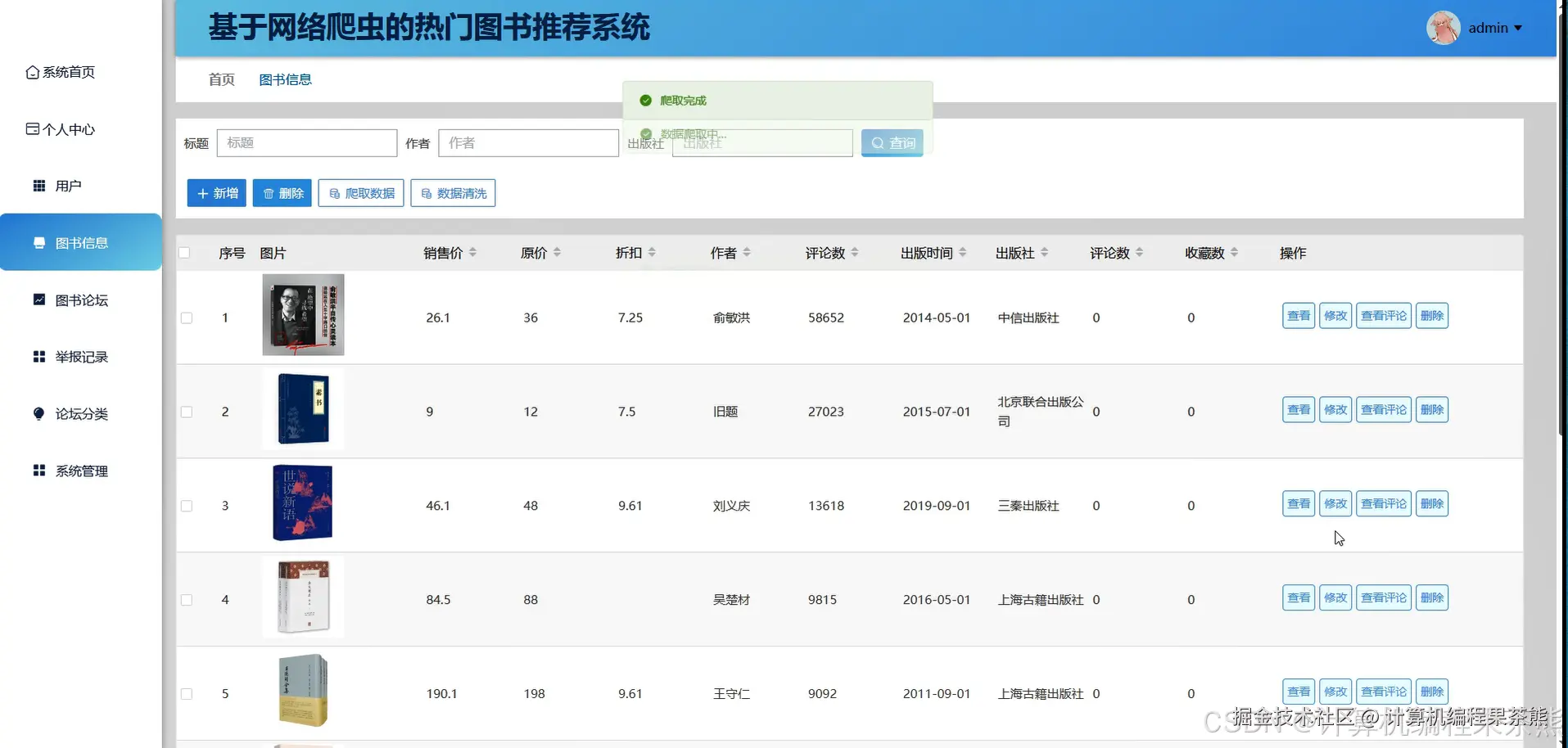The width and height of the screenshot is (1568, 748).
Task: Click the review count 27023
Action: (826, 412)
